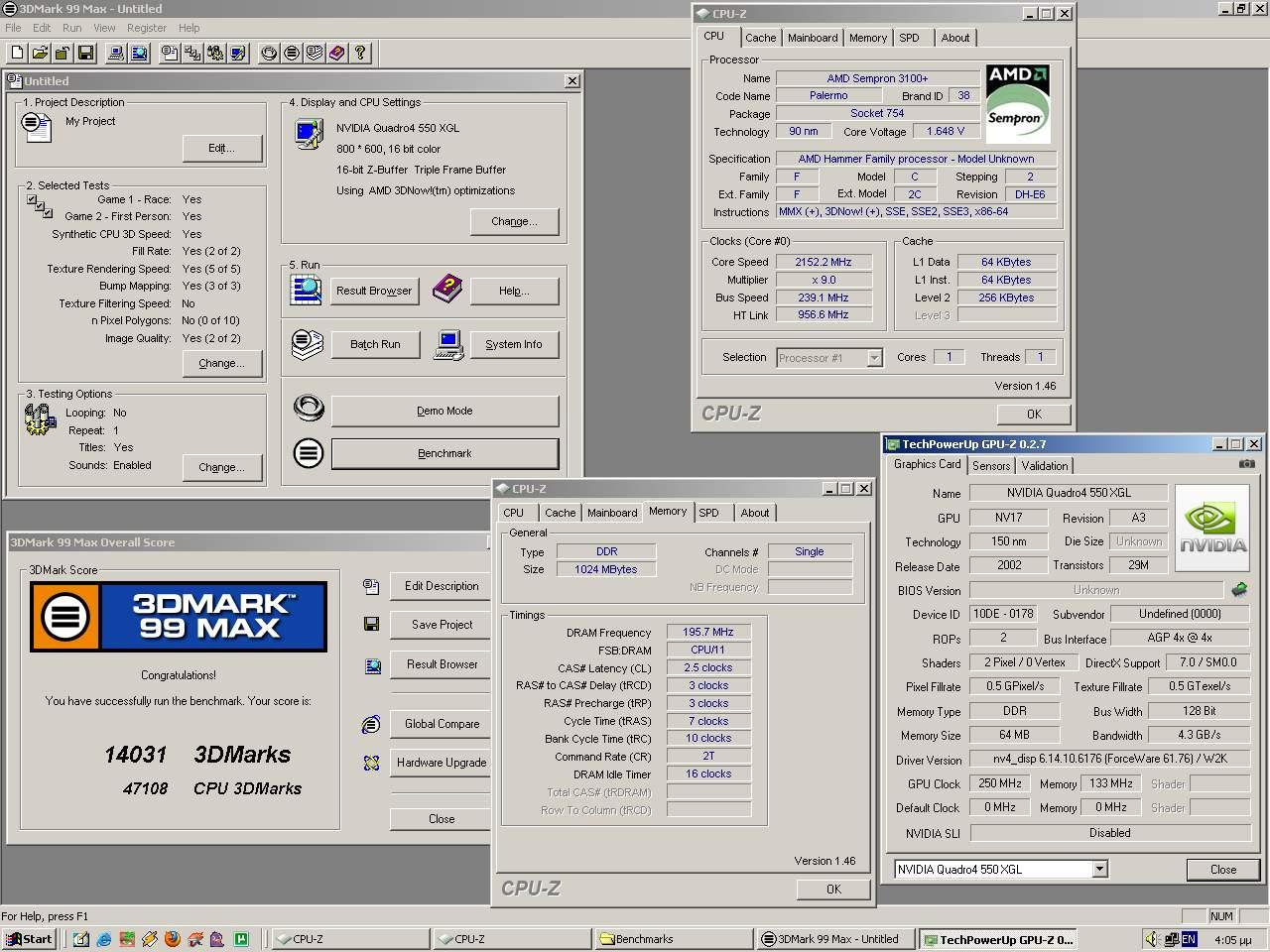Click the purple book icon beside Help
Viewport: 1270px width, 952px height.
coord(447,290)
